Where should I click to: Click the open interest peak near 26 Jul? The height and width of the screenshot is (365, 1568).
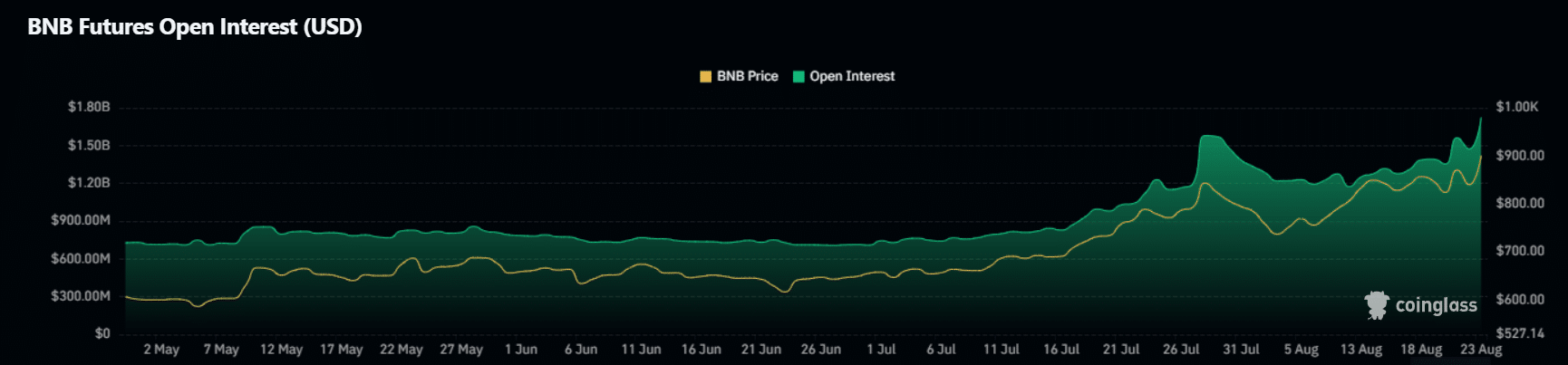(1211, 137)
